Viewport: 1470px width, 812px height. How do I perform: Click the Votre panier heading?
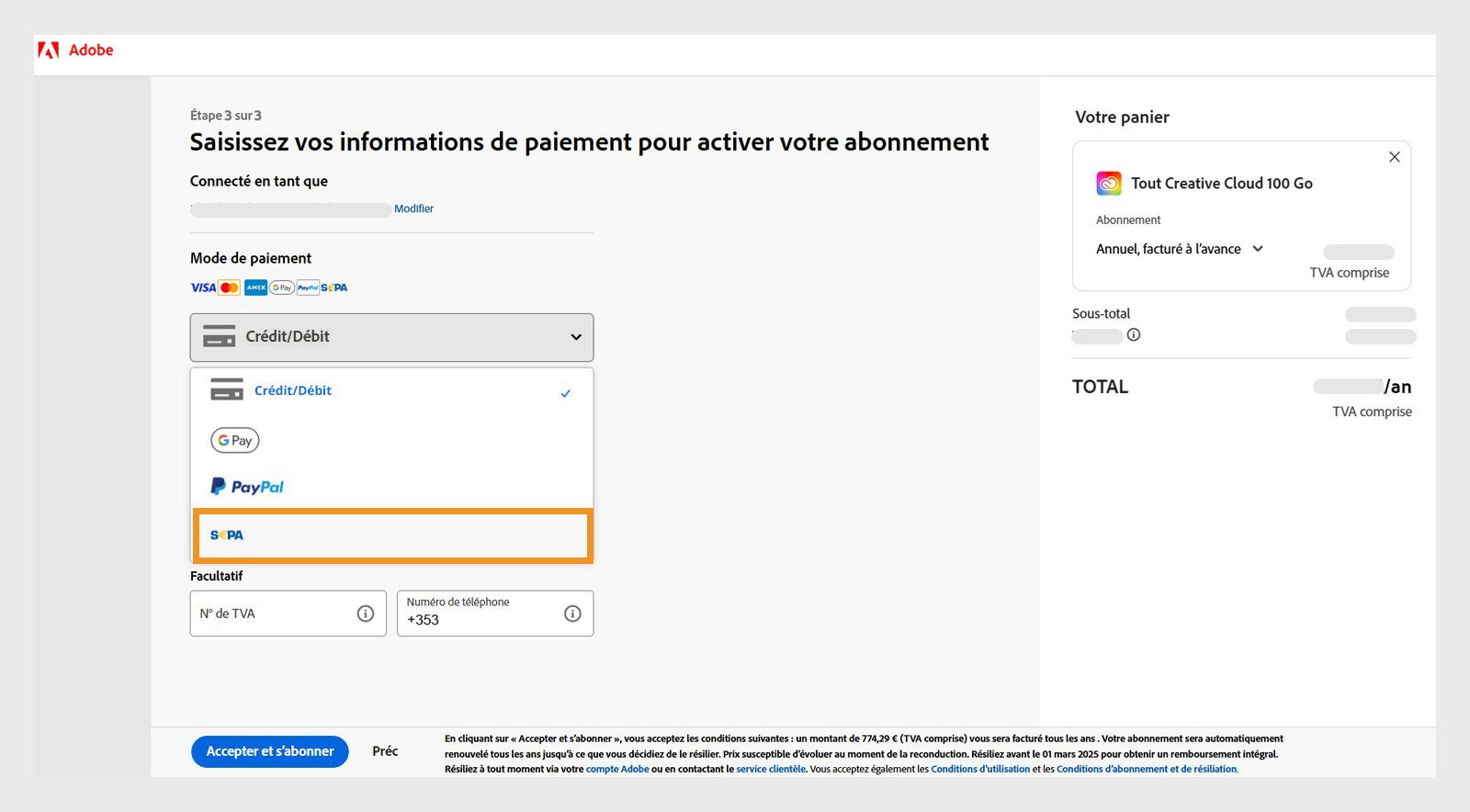click(1122, 118)
